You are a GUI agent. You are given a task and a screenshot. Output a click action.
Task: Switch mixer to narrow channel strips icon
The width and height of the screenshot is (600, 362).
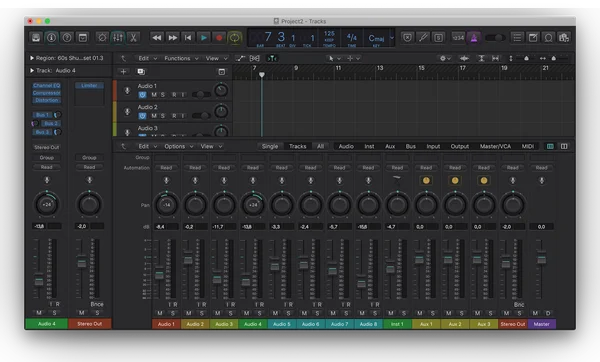click(x=550, y=146)
